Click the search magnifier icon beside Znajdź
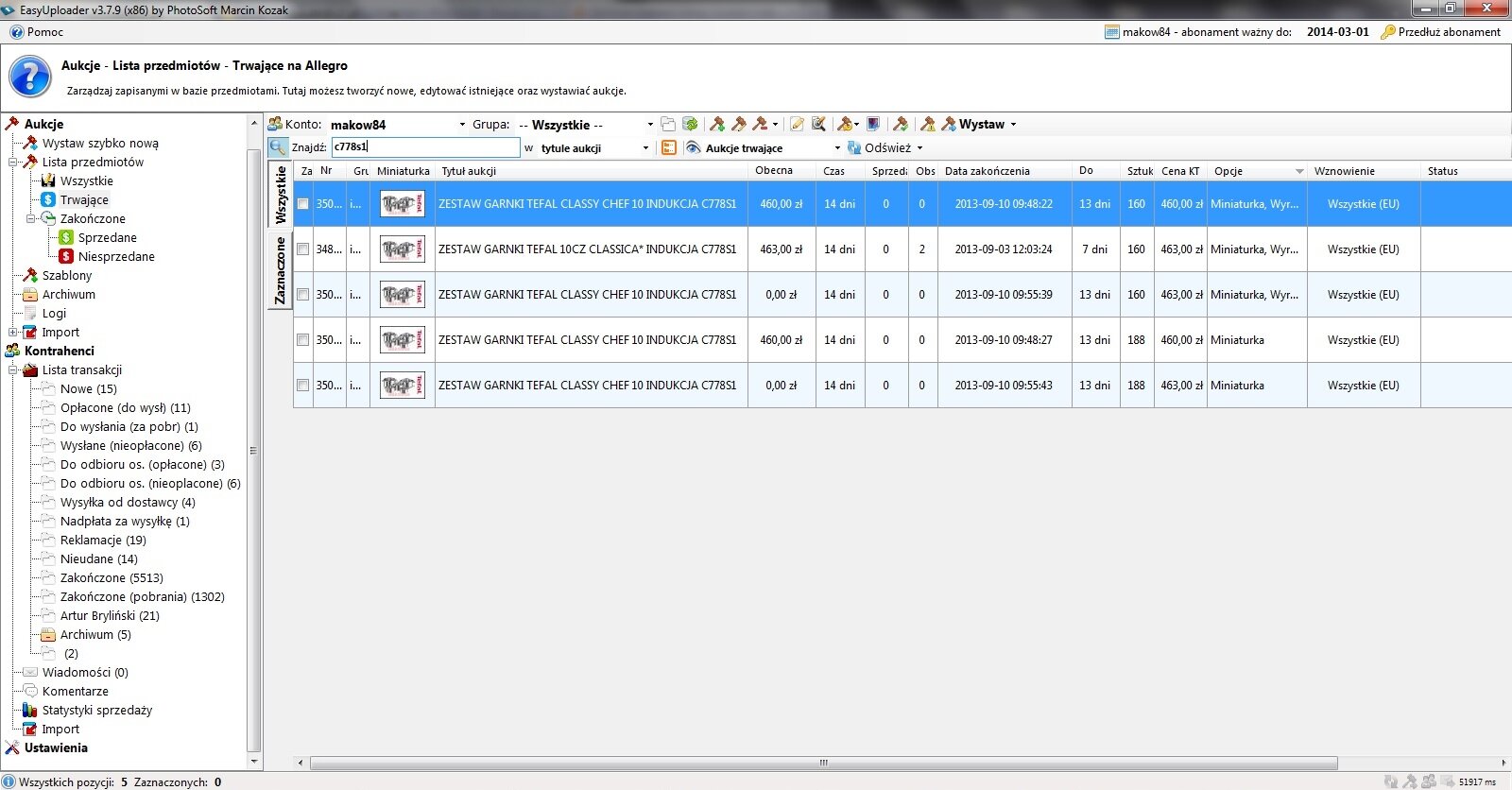The image size is (1512, 790). point(278,147)
